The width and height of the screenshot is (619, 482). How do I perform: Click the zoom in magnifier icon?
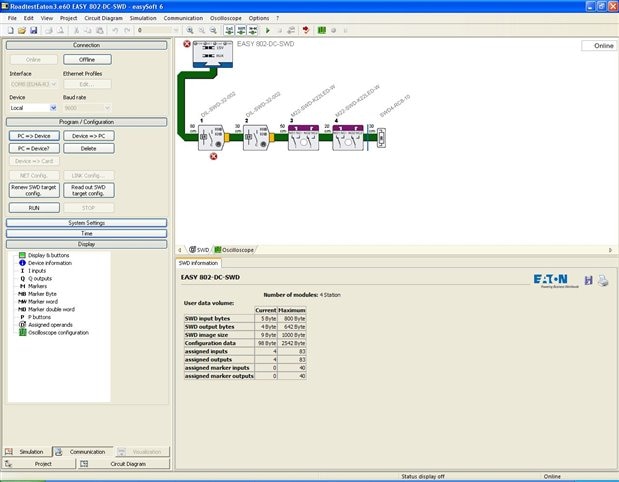pos(190,31)
